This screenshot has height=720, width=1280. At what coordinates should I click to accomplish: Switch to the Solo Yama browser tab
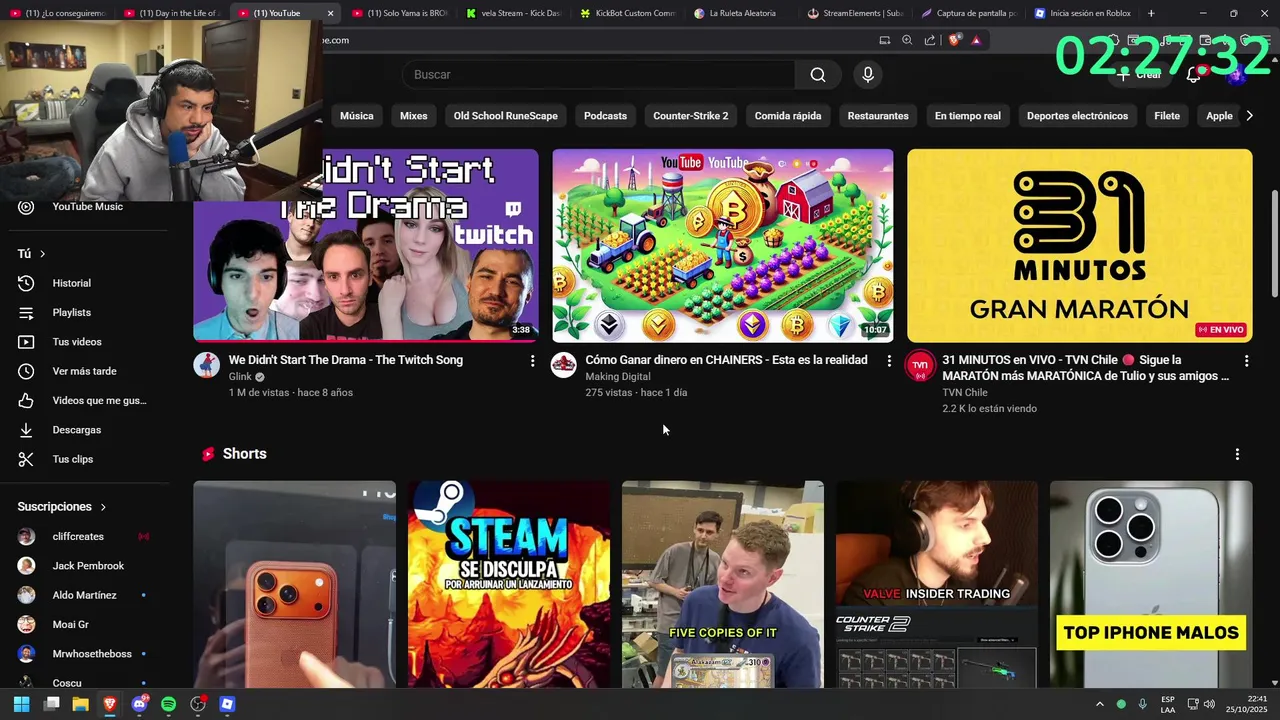[400, 13]
